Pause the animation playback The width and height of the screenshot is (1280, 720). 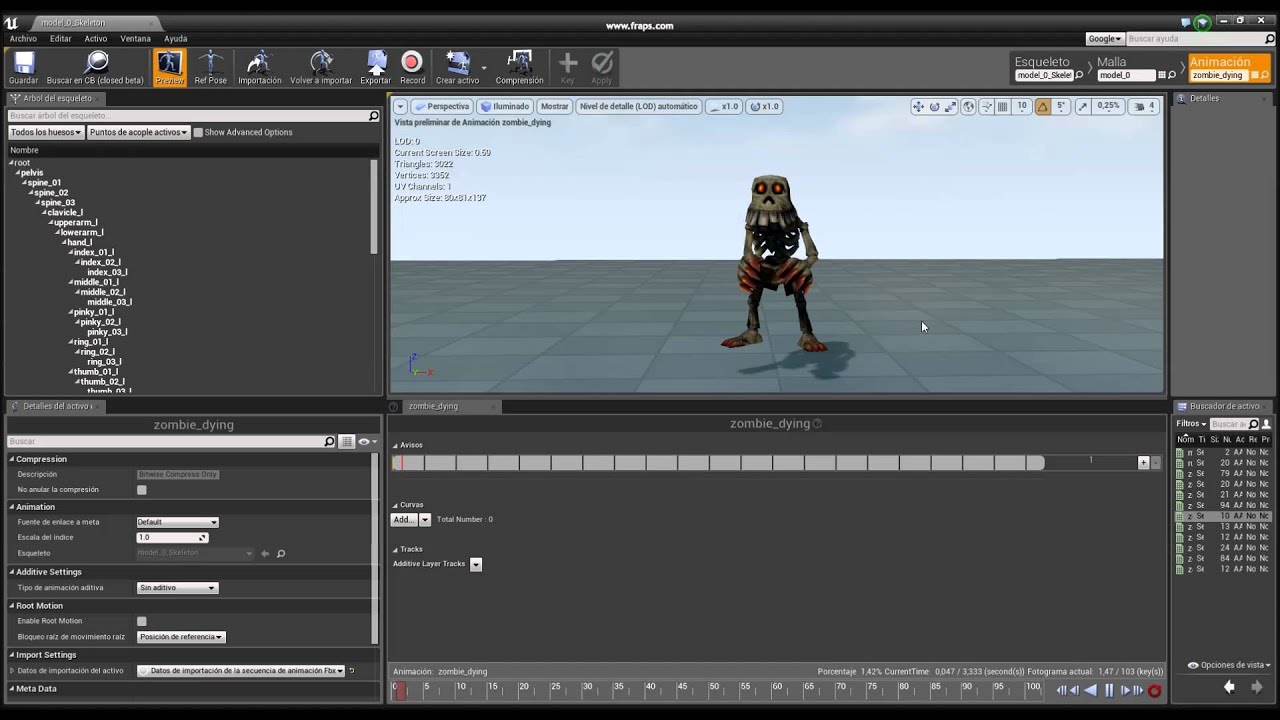click(x=1109, y=690)
